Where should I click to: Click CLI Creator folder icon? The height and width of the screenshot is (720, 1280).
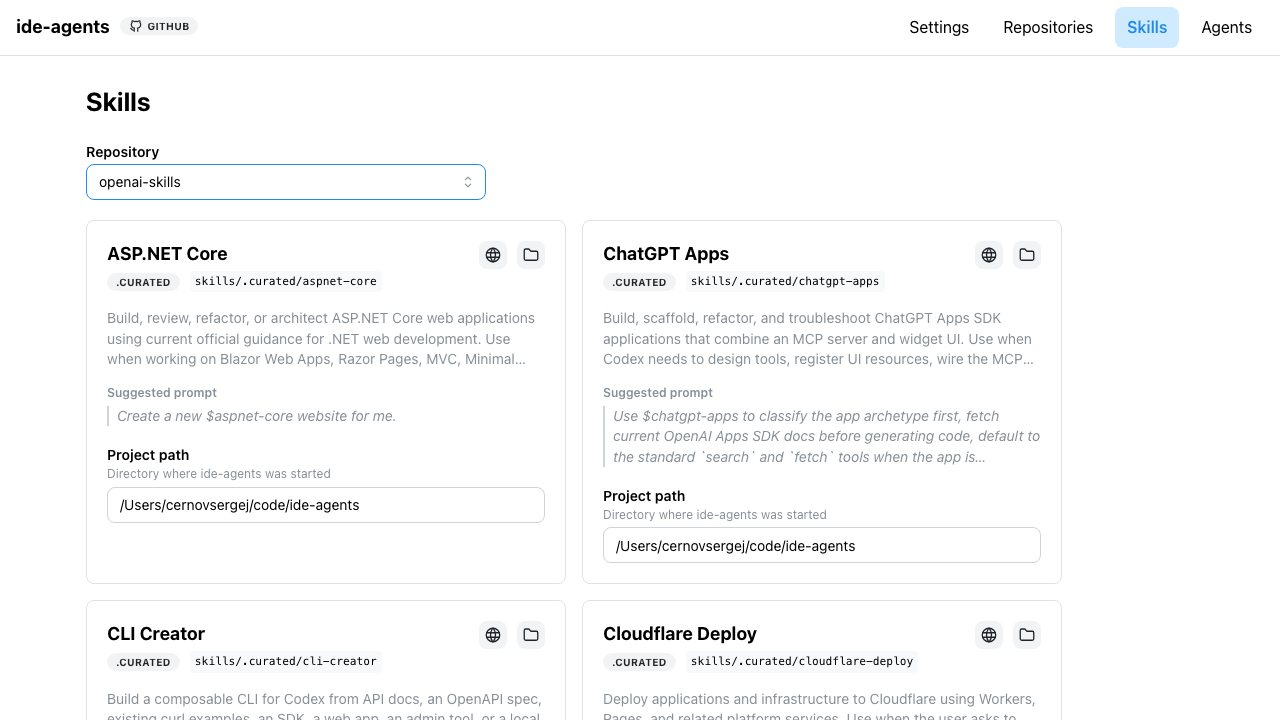point(531,635)
